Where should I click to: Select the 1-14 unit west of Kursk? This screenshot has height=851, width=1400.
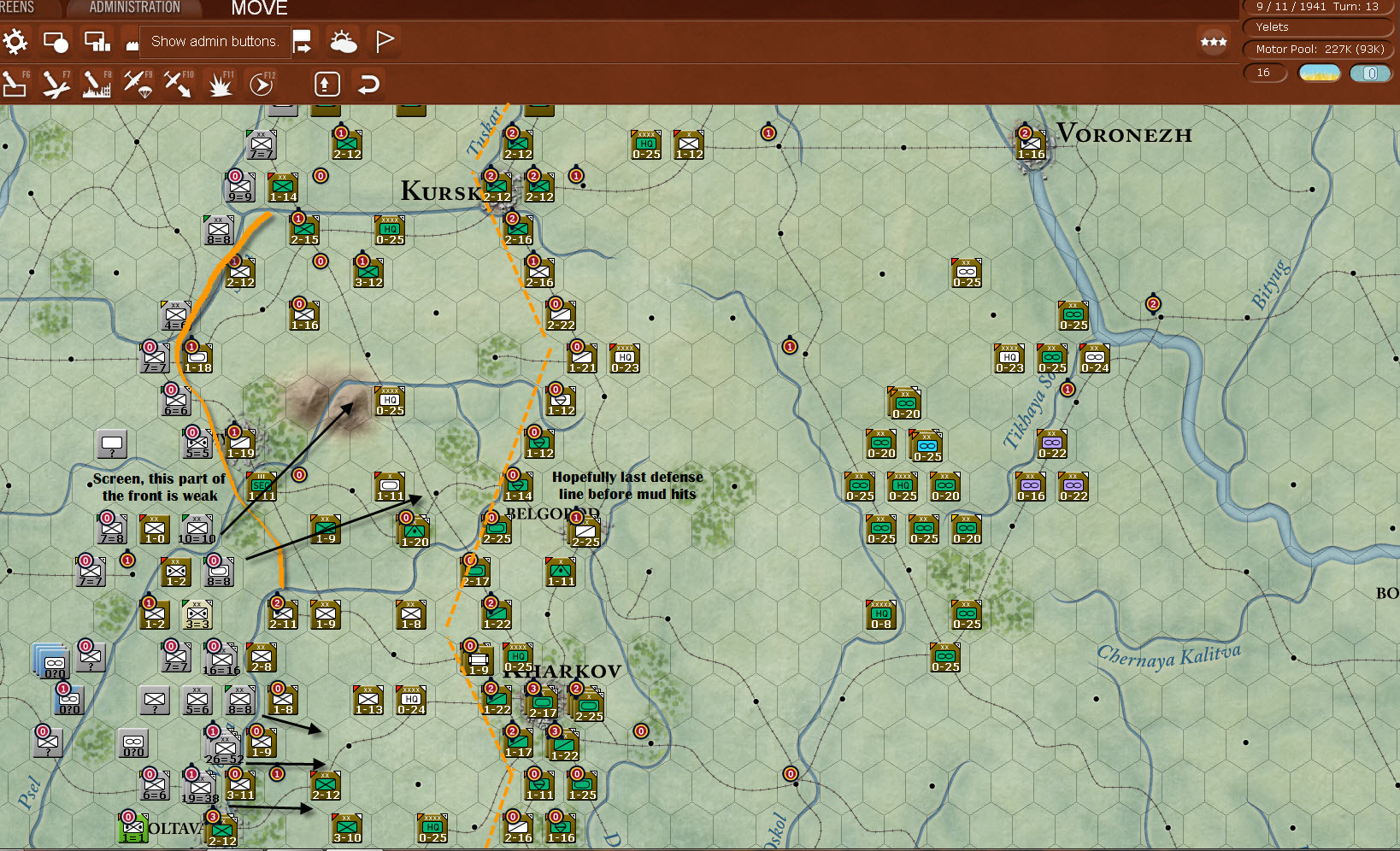[283, 188]
